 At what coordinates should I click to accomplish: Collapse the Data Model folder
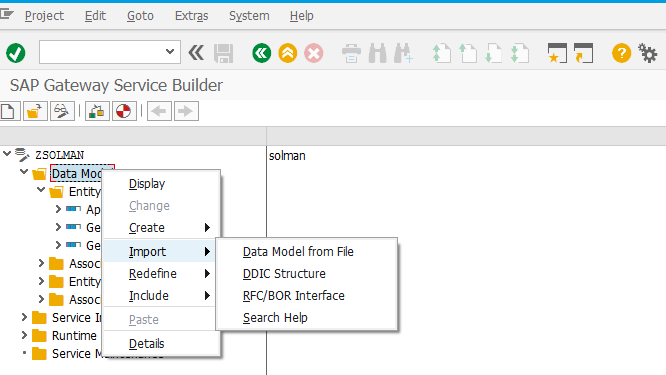coord(24,172)
